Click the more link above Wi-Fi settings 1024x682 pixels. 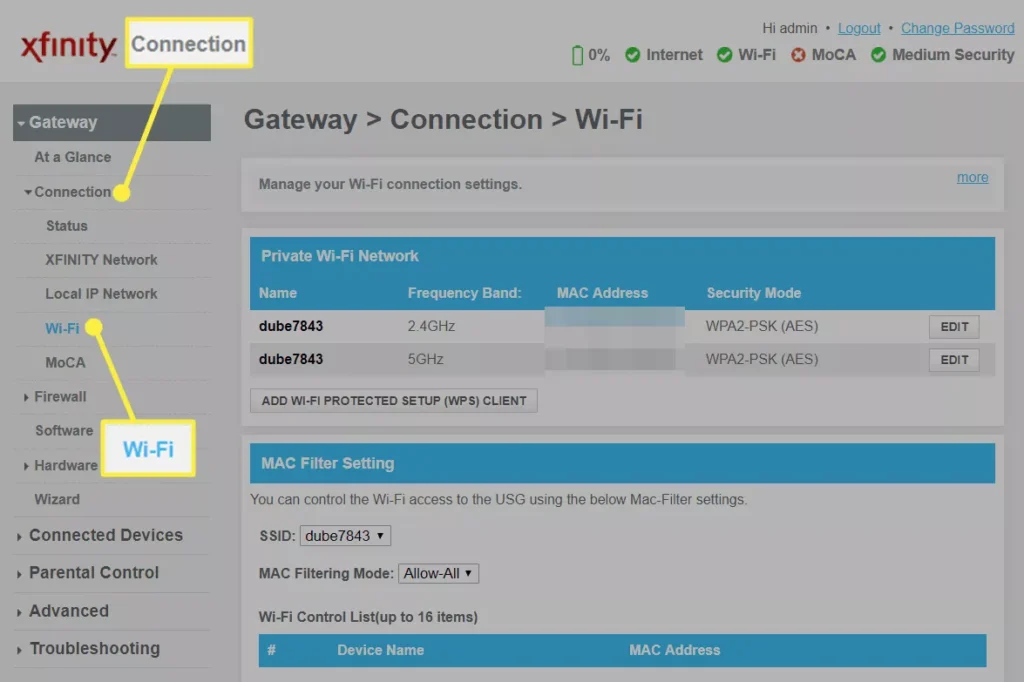pos(971,177)
